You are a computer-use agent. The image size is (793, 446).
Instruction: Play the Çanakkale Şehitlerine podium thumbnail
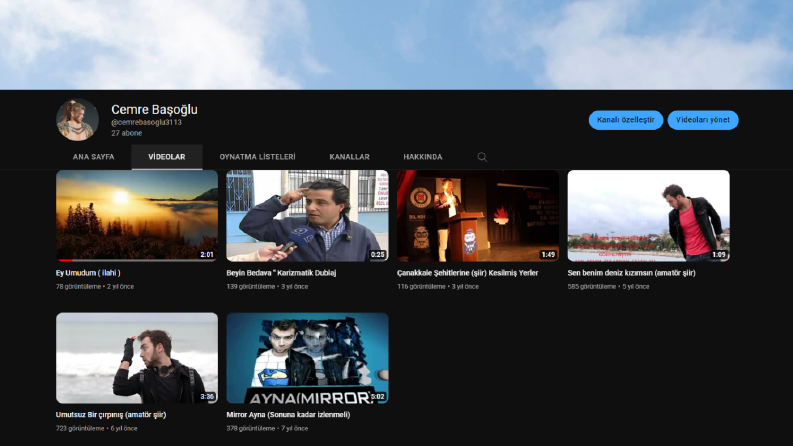(478, 216)
